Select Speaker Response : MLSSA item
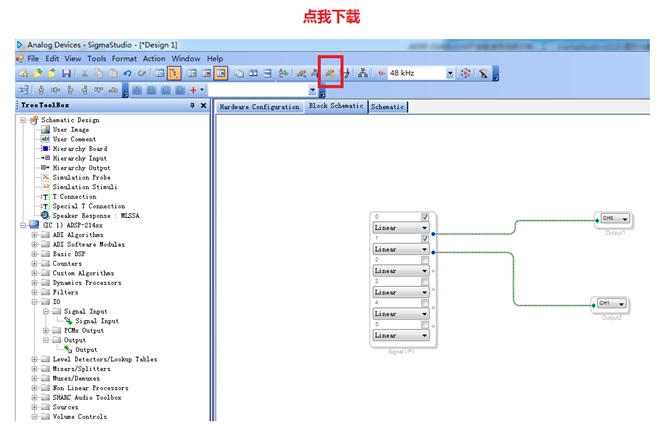666x437 pixels. (x=96, y=216)
